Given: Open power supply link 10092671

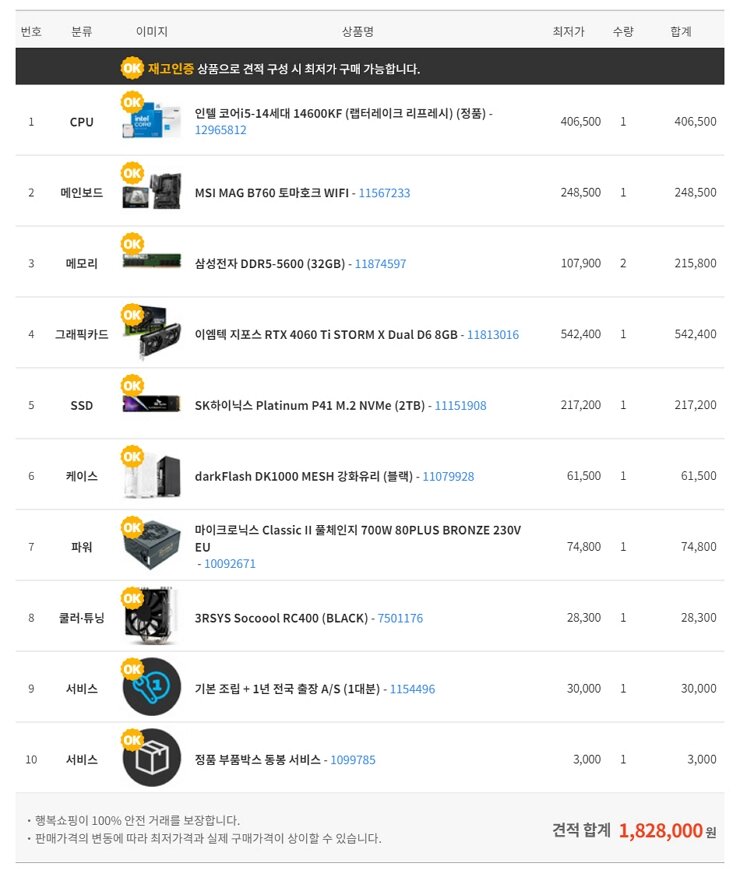Looking at the screenshot, I should point(229,564).
